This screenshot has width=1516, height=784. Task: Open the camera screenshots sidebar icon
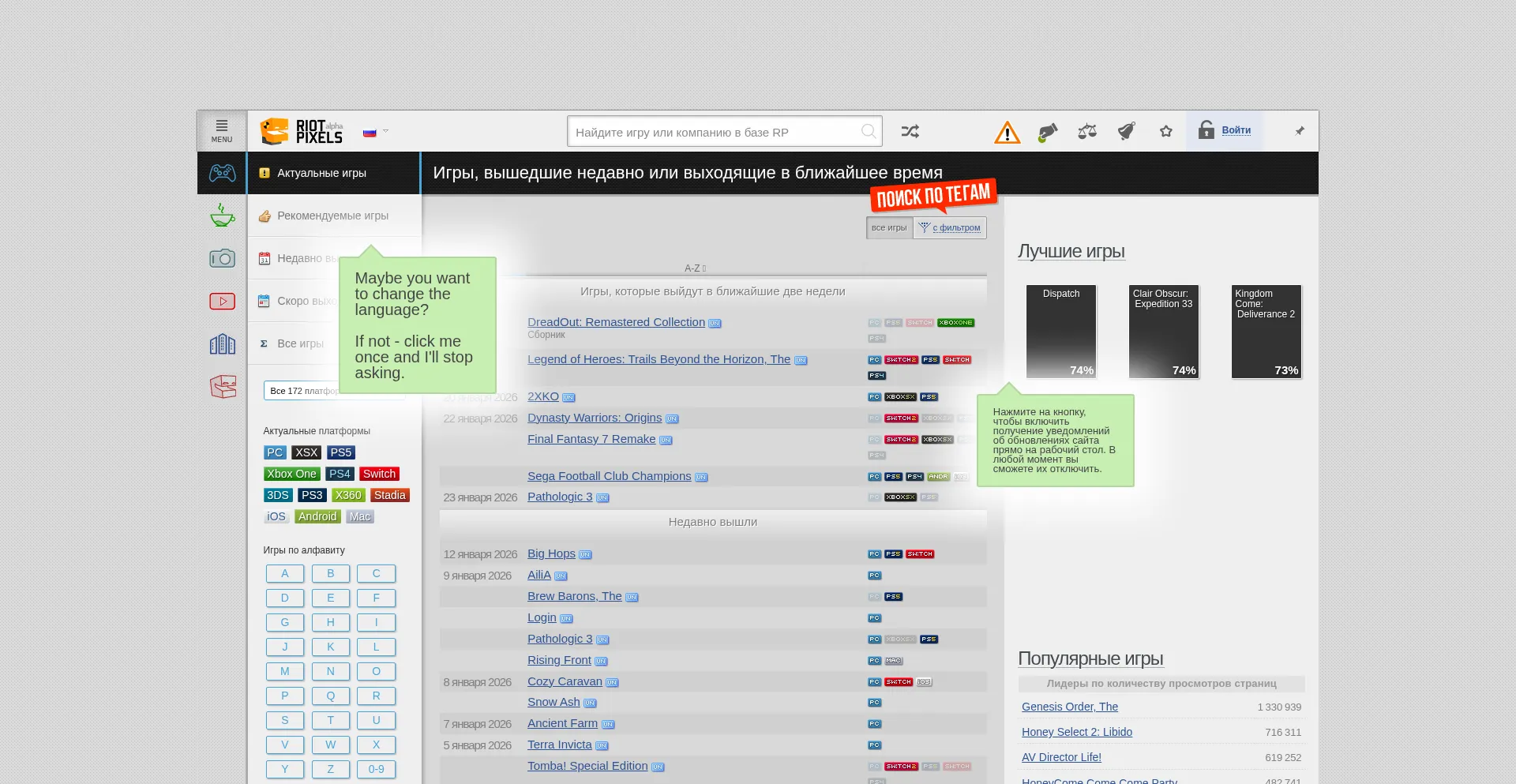[222, 259]
